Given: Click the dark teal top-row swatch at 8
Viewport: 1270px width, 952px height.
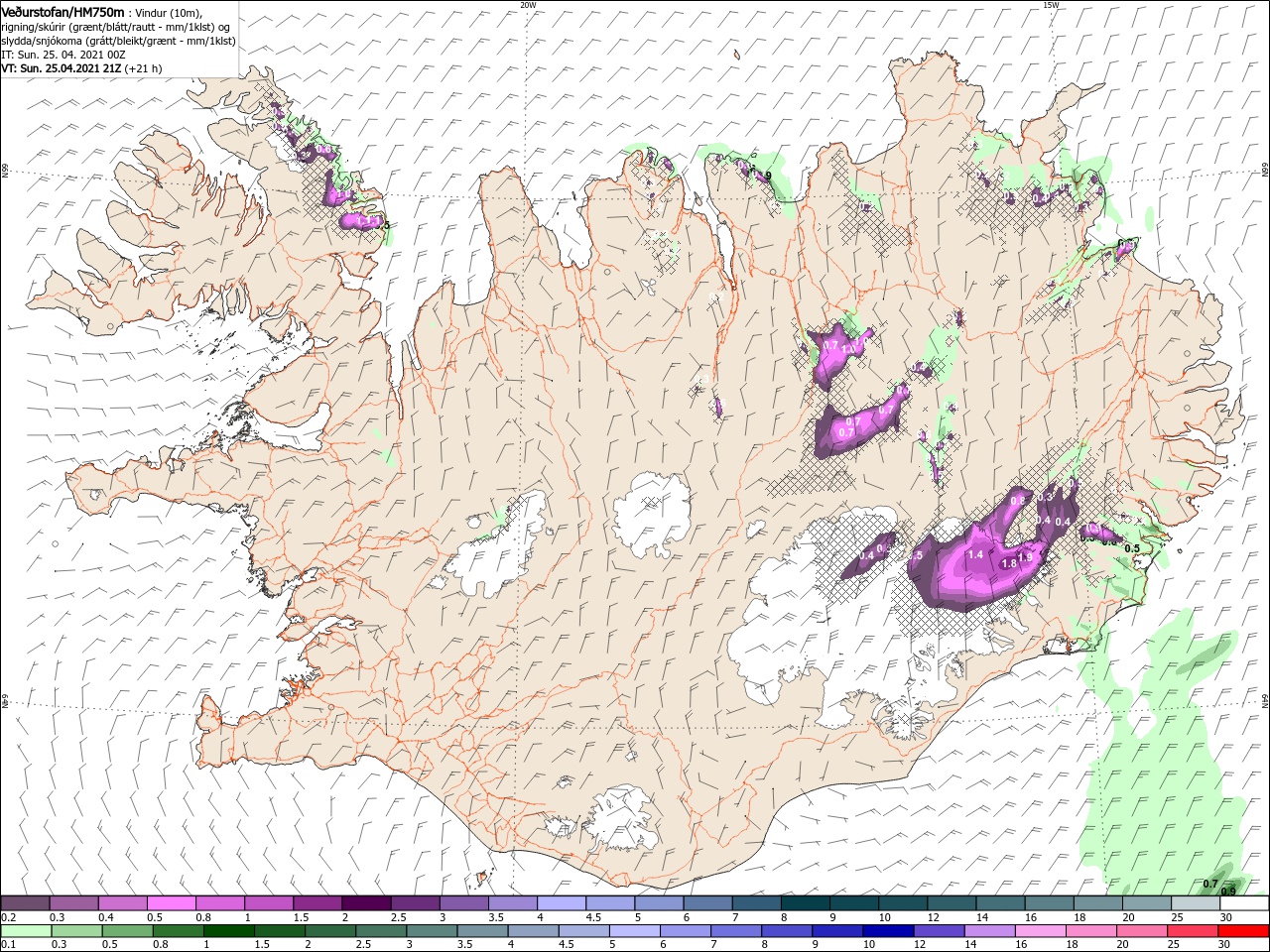Looking at the screenshot, I should pos(805,903).
